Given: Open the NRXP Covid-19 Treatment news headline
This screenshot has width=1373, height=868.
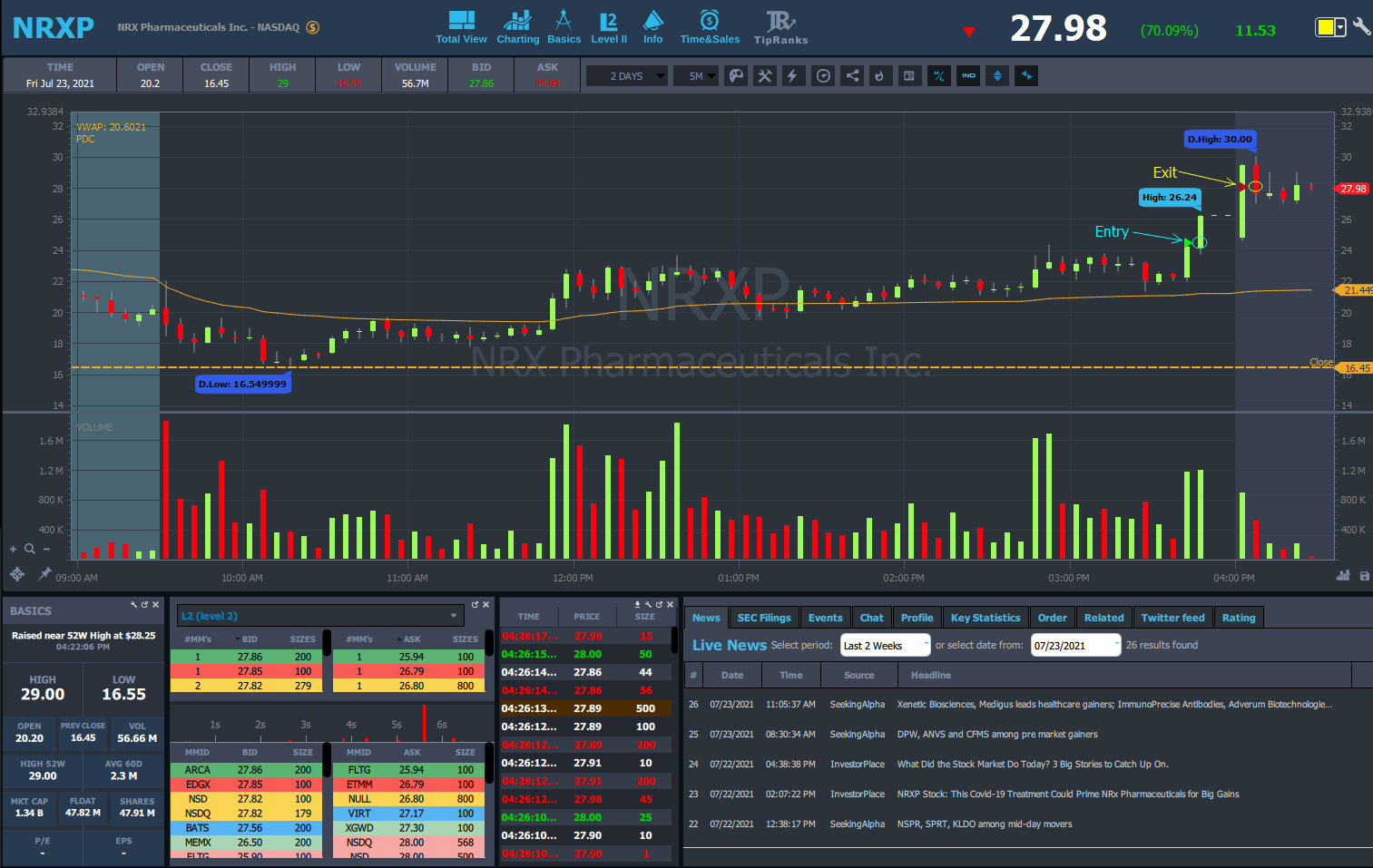Looking at the screenshot, I should tap(1067, 795).
